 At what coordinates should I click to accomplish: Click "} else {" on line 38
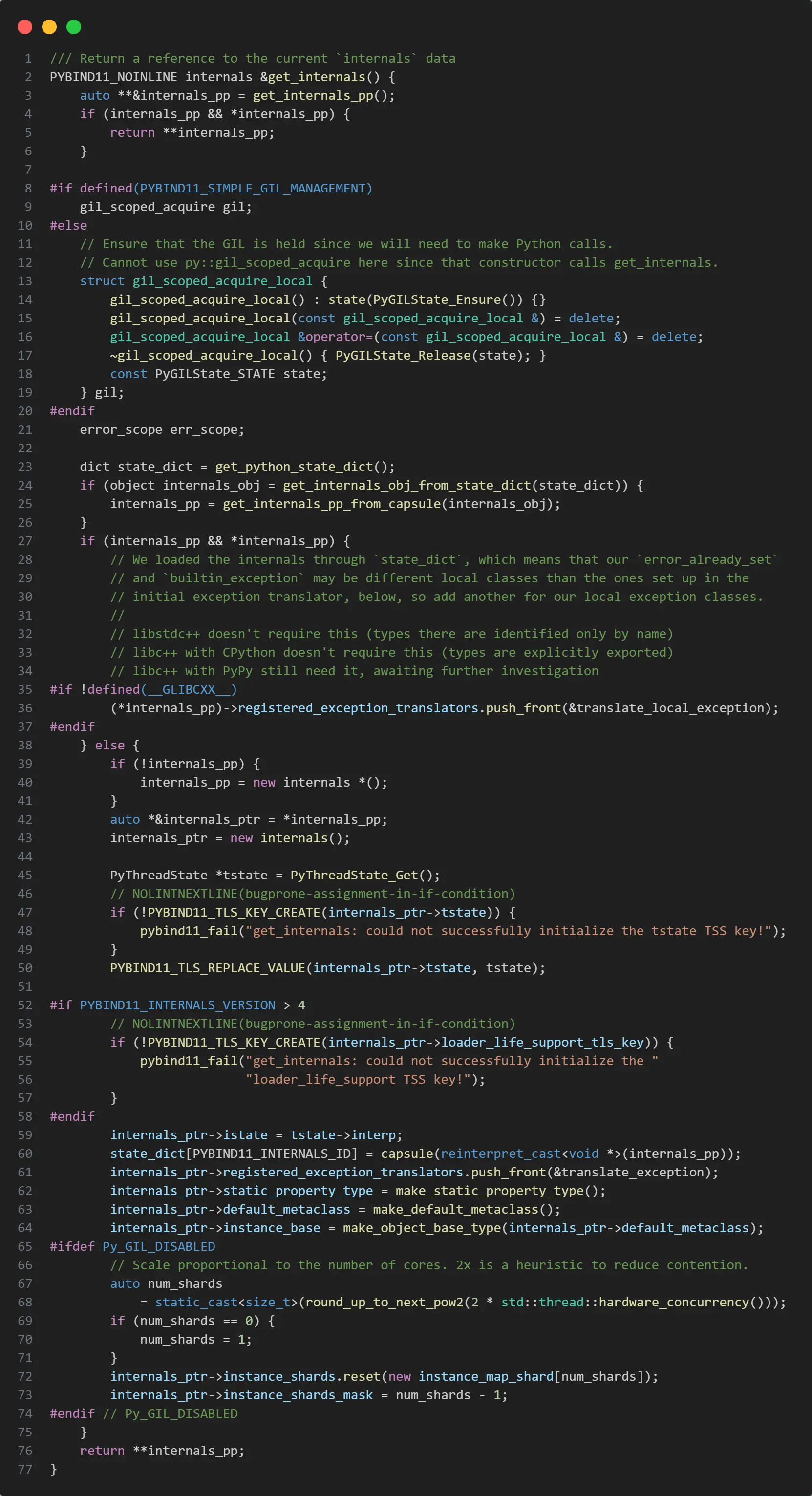tap(110, 746)
